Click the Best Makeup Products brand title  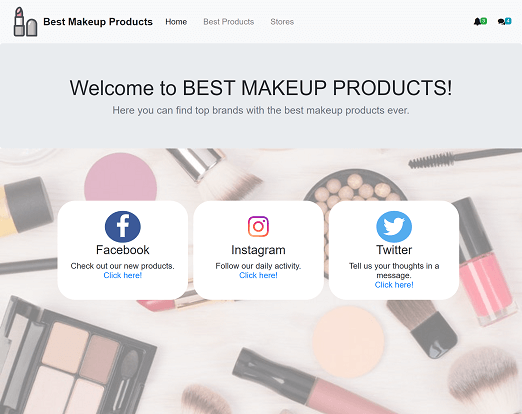click(x=98, y=22)
